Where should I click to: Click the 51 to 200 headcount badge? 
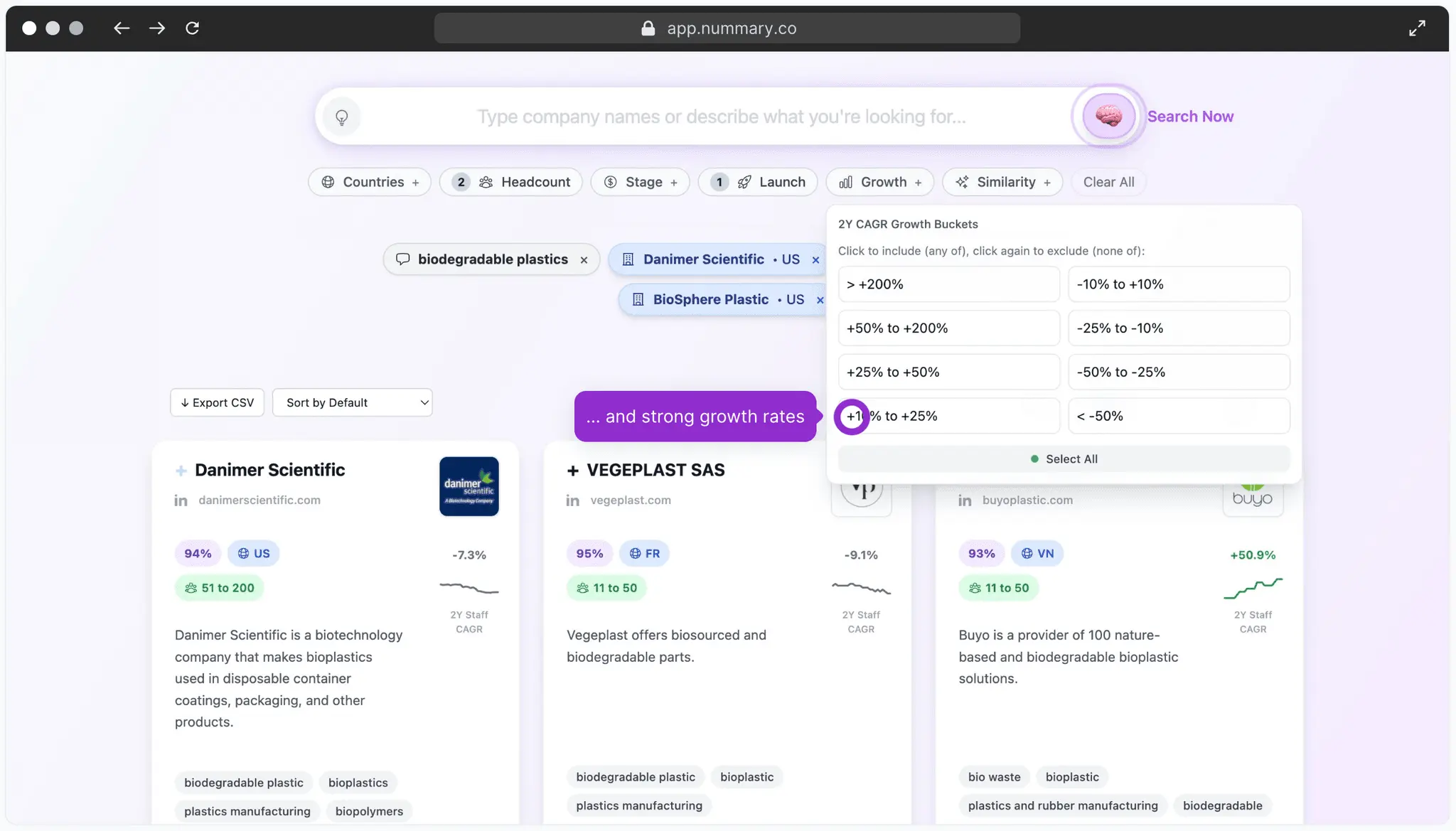click(220, 589)
